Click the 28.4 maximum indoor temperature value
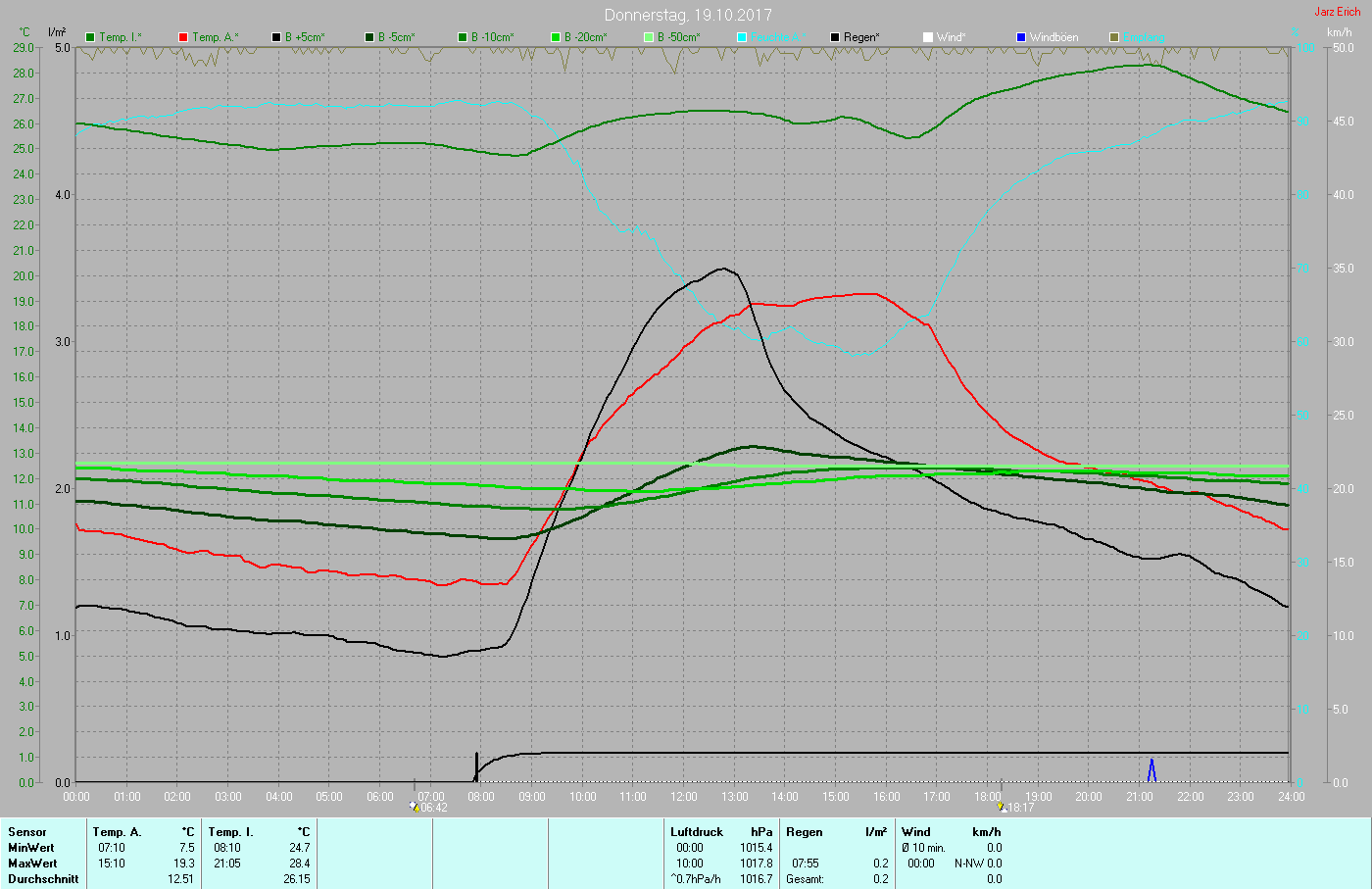Screen dimensions: 1372x889 pyautogui.click(x=300, y=864)
